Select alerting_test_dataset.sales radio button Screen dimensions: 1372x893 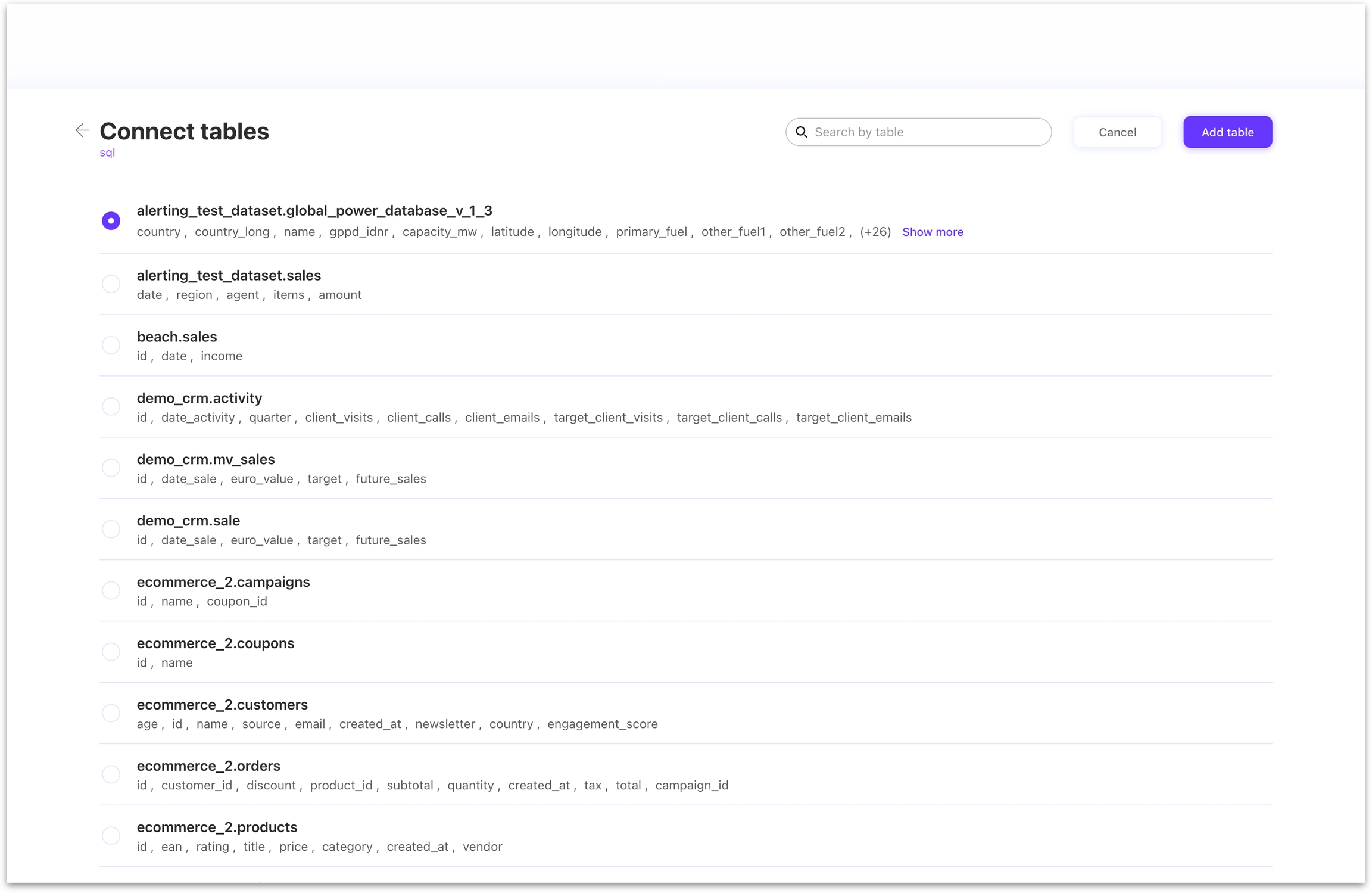point(111,284)
